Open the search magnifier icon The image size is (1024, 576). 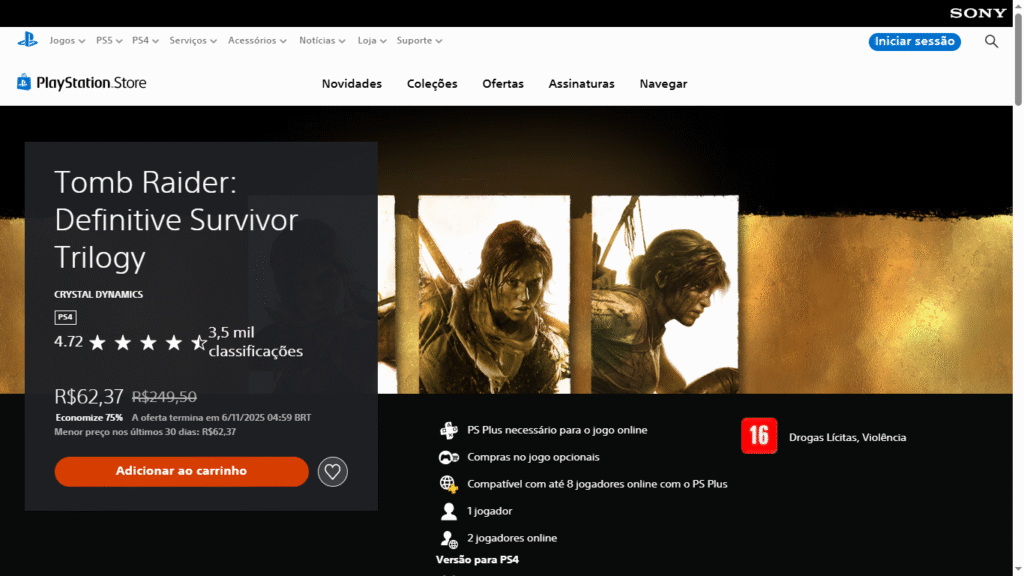[991, 41]
